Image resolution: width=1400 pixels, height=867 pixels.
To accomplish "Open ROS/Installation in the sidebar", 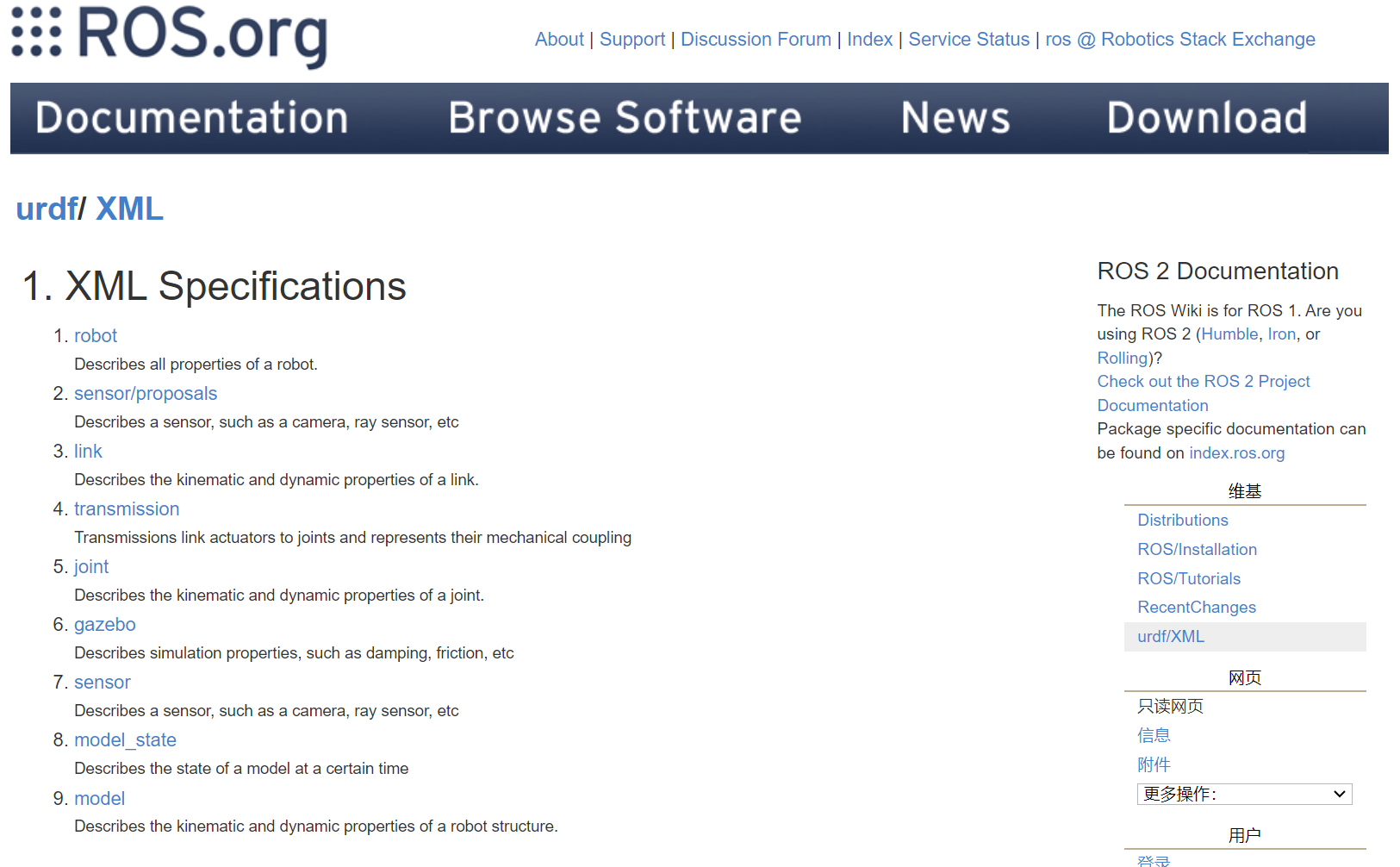I will [x=1198, y=550].
